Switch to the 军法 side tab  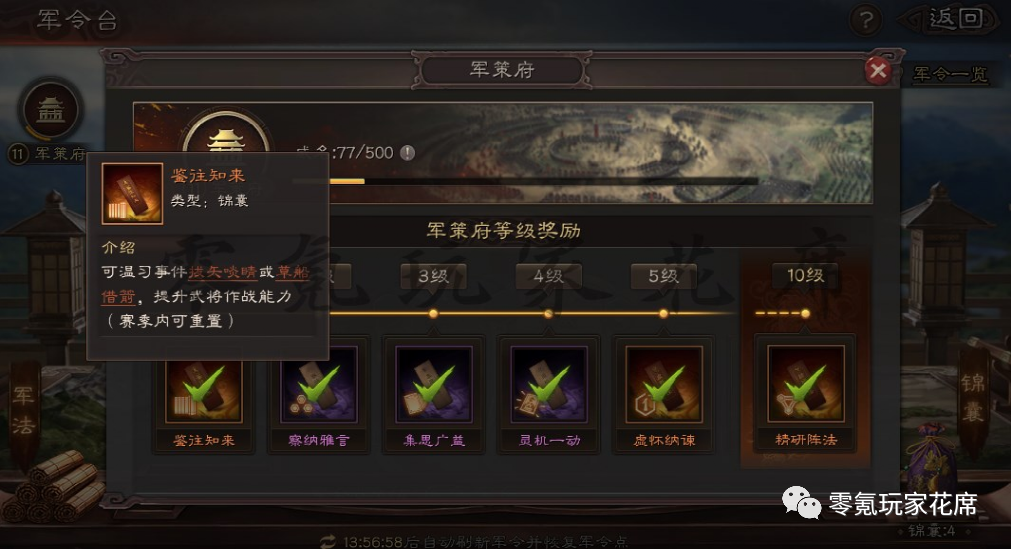[x=24, y=410]
